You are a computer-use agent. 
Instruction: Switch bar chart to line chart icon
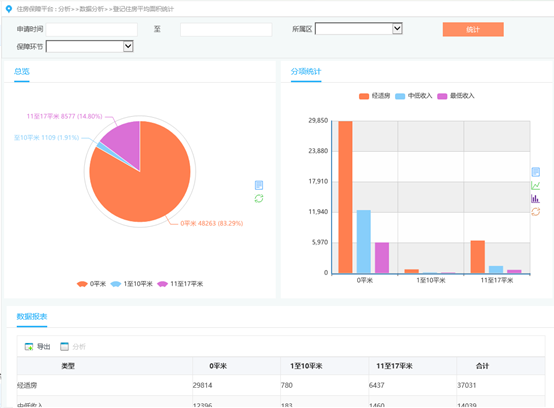pyautogui.click(x=536, y=185)
